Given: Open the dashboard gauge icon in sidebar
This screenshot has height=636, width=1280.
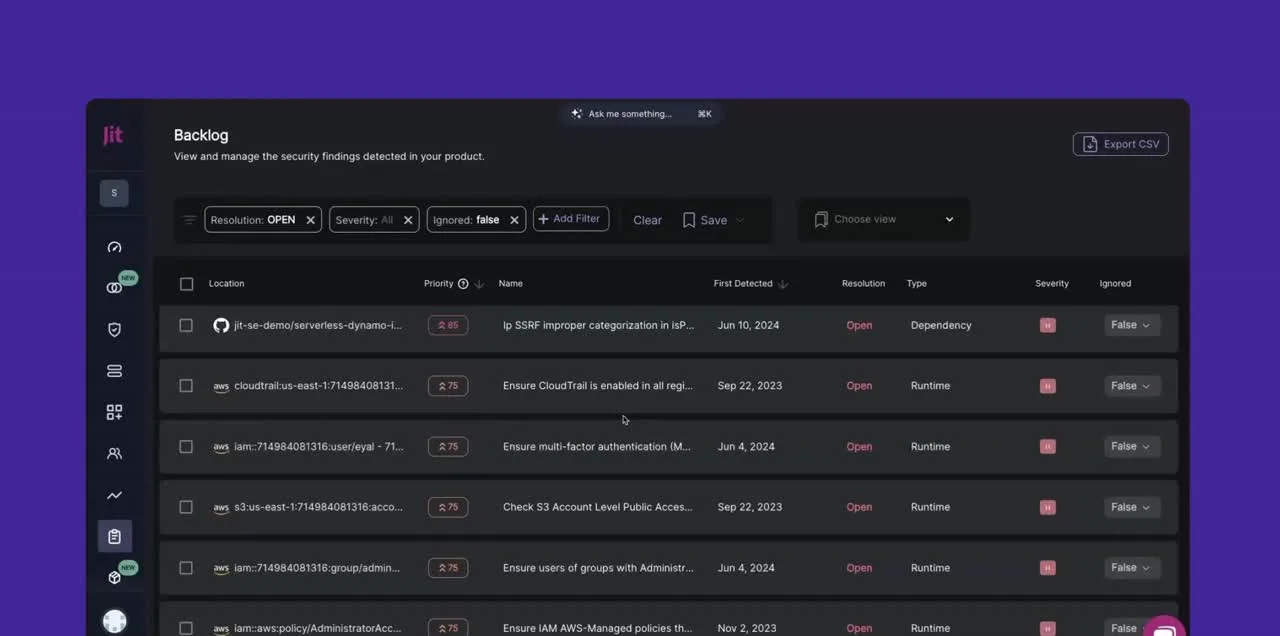Looking at the screenshot, I should click(114, 247).
